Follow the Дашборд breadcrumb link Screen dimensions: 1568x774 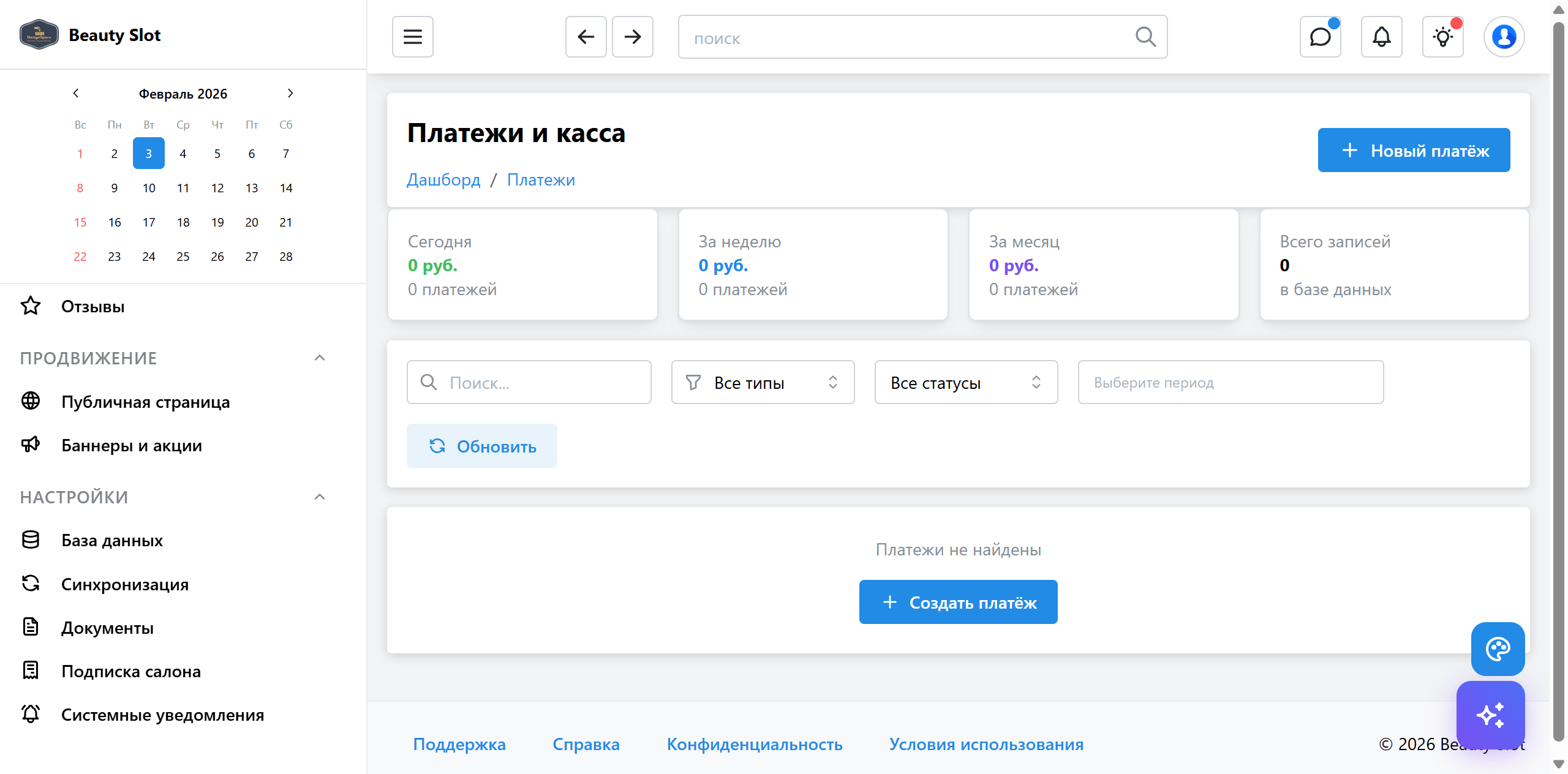coord(443,179)
